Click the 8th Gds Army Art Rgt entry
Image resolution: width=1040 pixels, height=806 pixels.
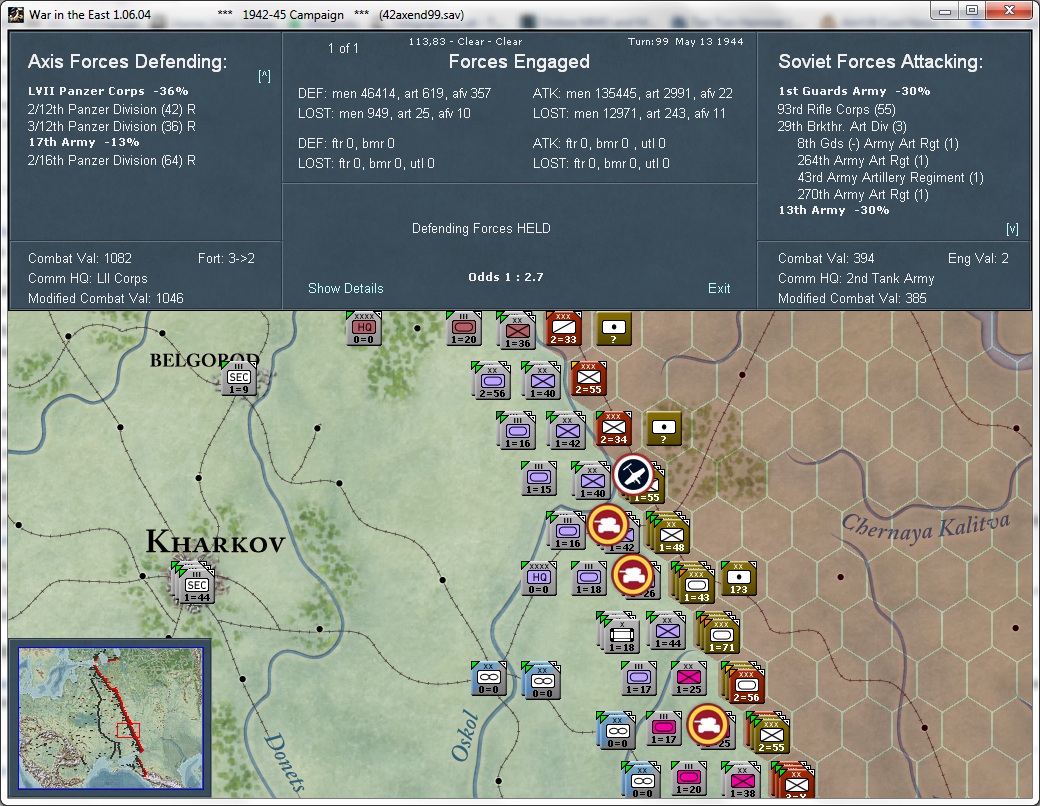click(878, 144)
